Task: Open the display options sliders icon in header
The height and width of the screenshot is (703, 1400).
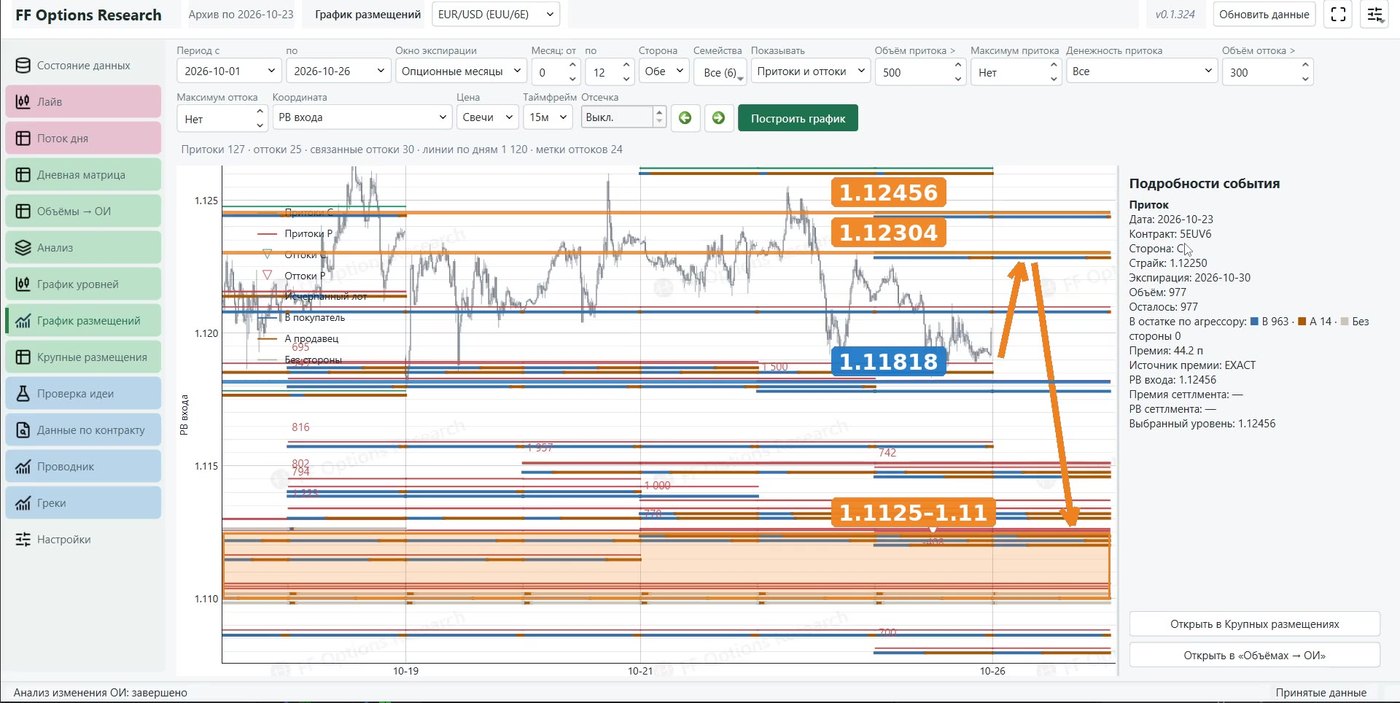Action: coord(1375,15)
